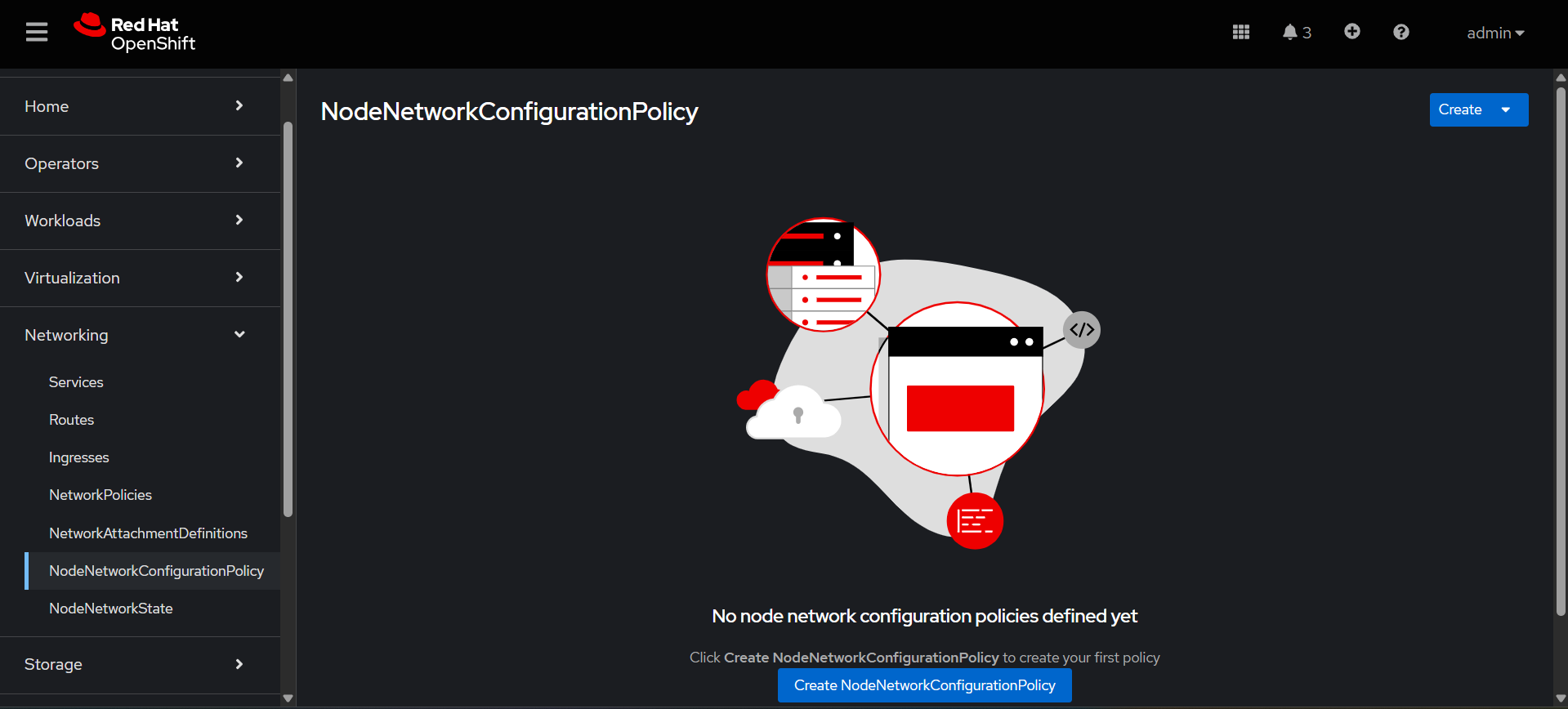Collapse the Networking navigation section
This screenshot has height=709, width=1568.
click(135, 335)
